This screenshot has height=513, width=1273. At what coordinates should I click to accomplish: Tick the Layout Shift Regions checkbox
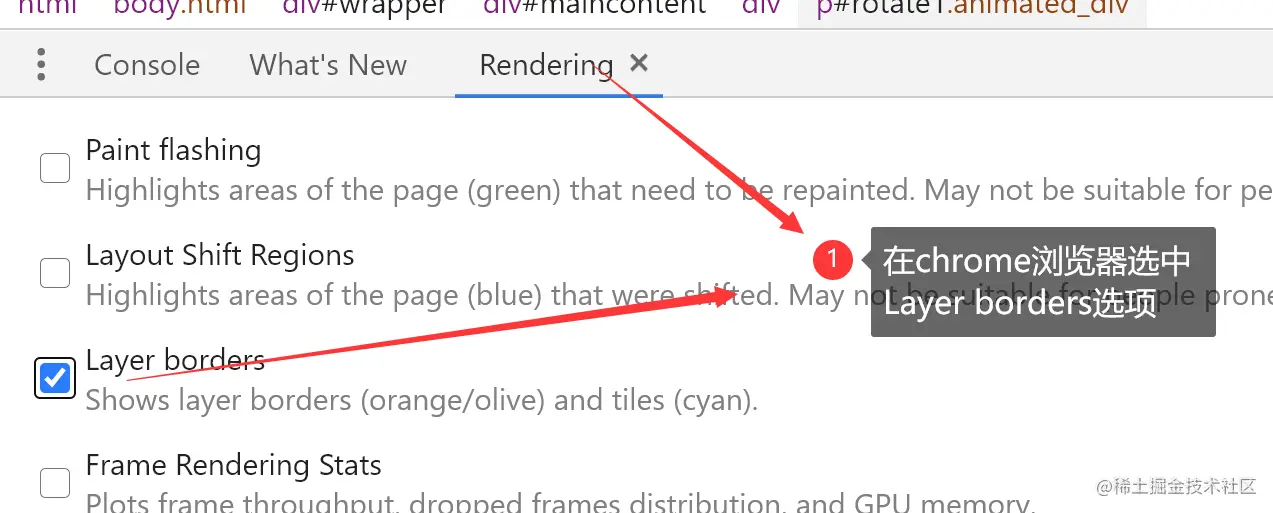point(55,273)
